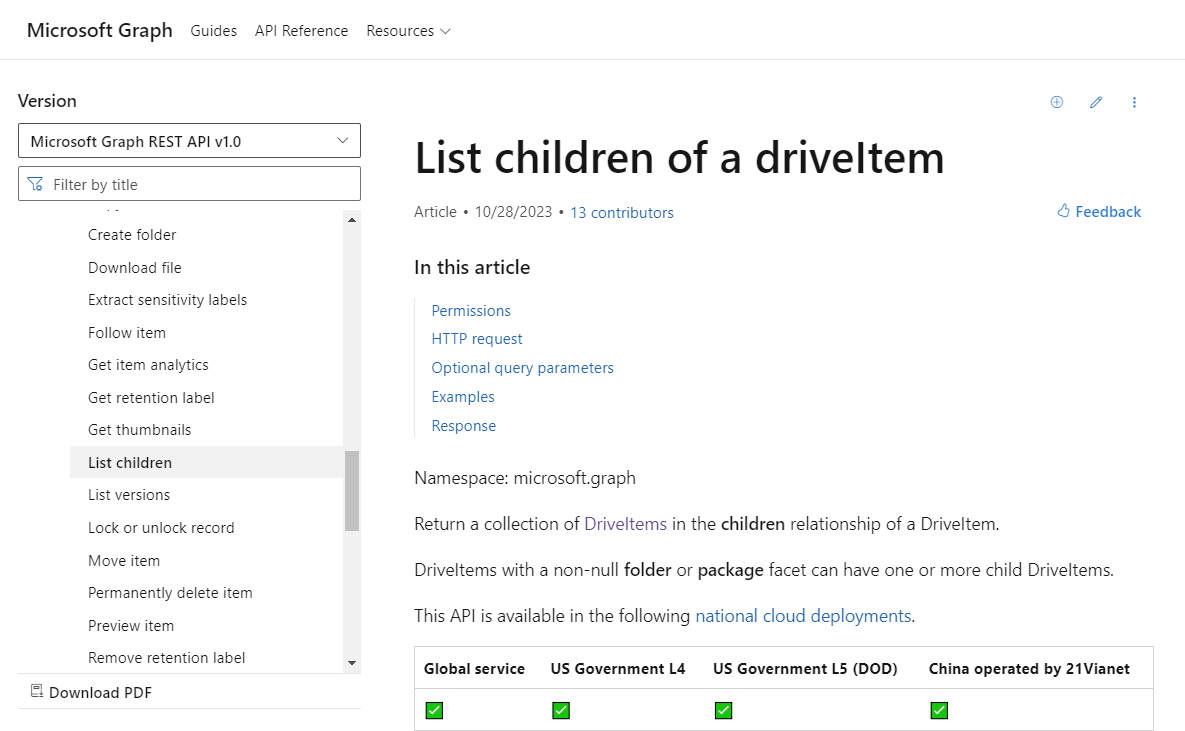Jump to Optional query parameters section
Screen dimensions: 1185x731
click(x=522, y=367)
